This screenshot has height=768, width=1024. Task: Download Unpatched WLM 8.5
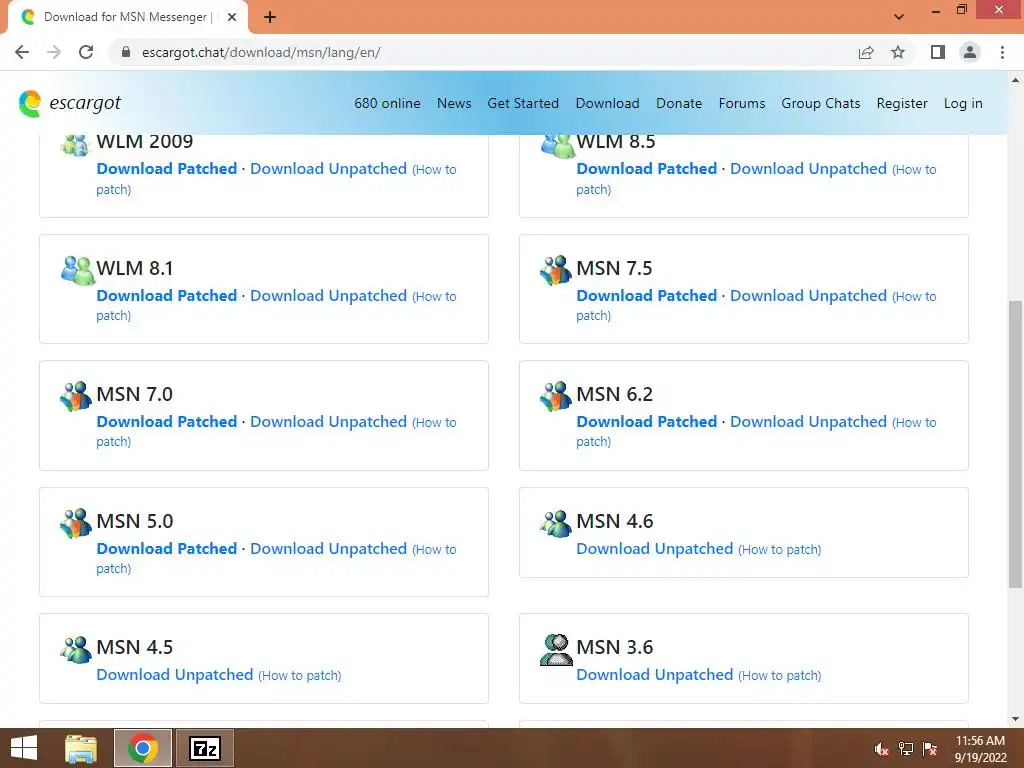(808, 168)
